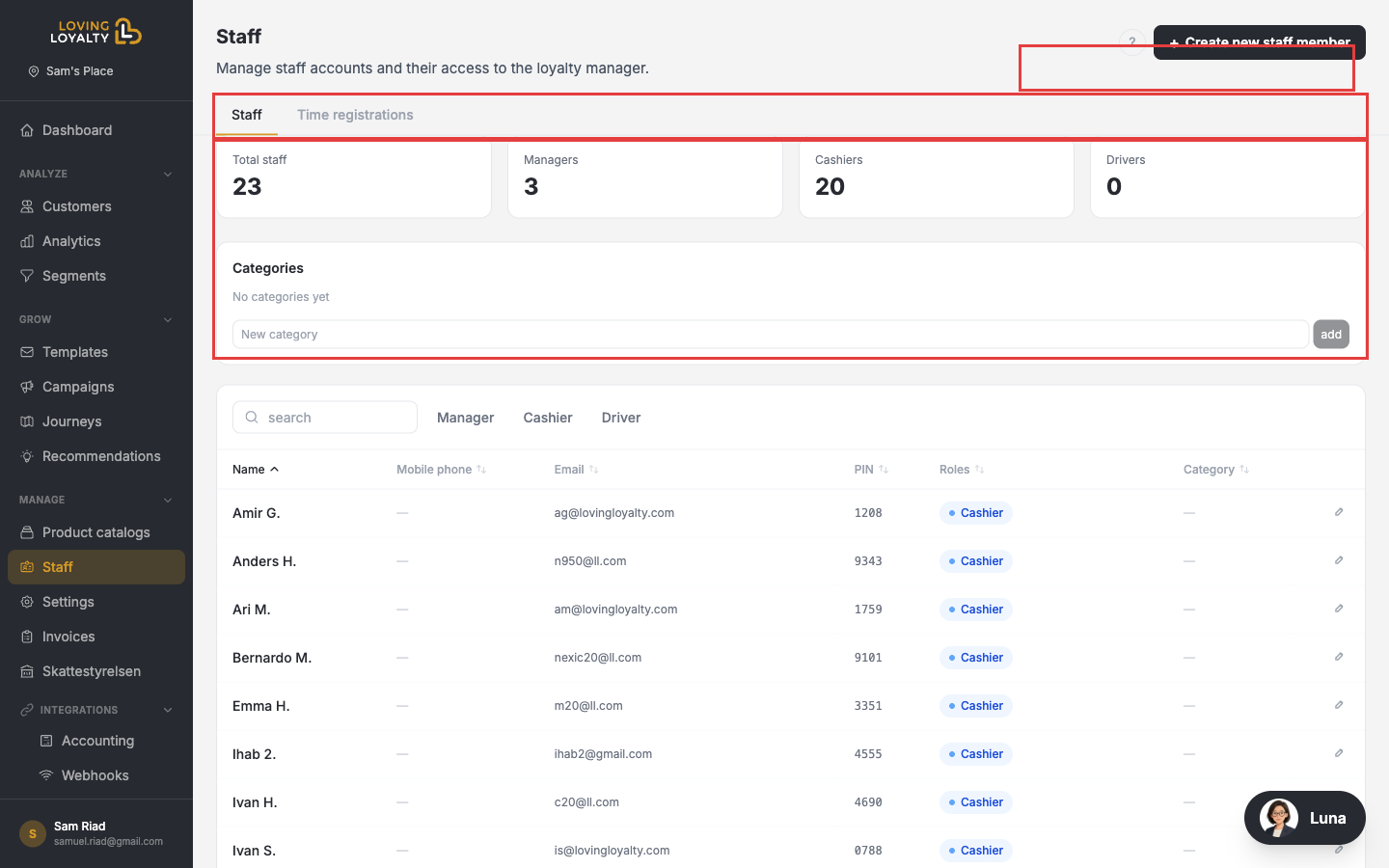Screen dimensions: 1389x868
Task: Filter staff list by Driver
Action: pos(621,418)
